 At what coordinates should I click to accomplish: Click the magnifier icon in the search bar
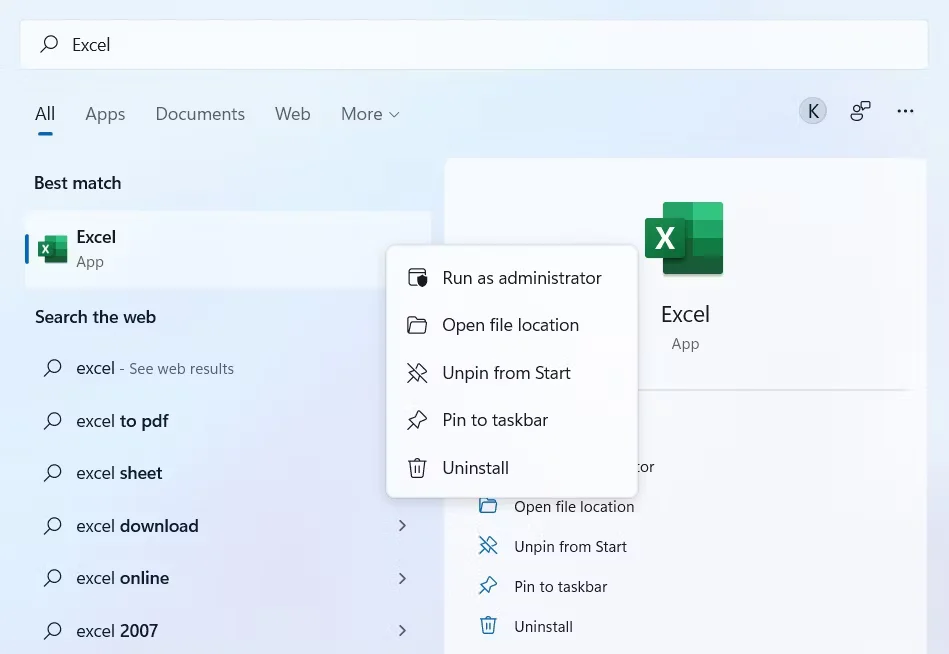point(49,44)
